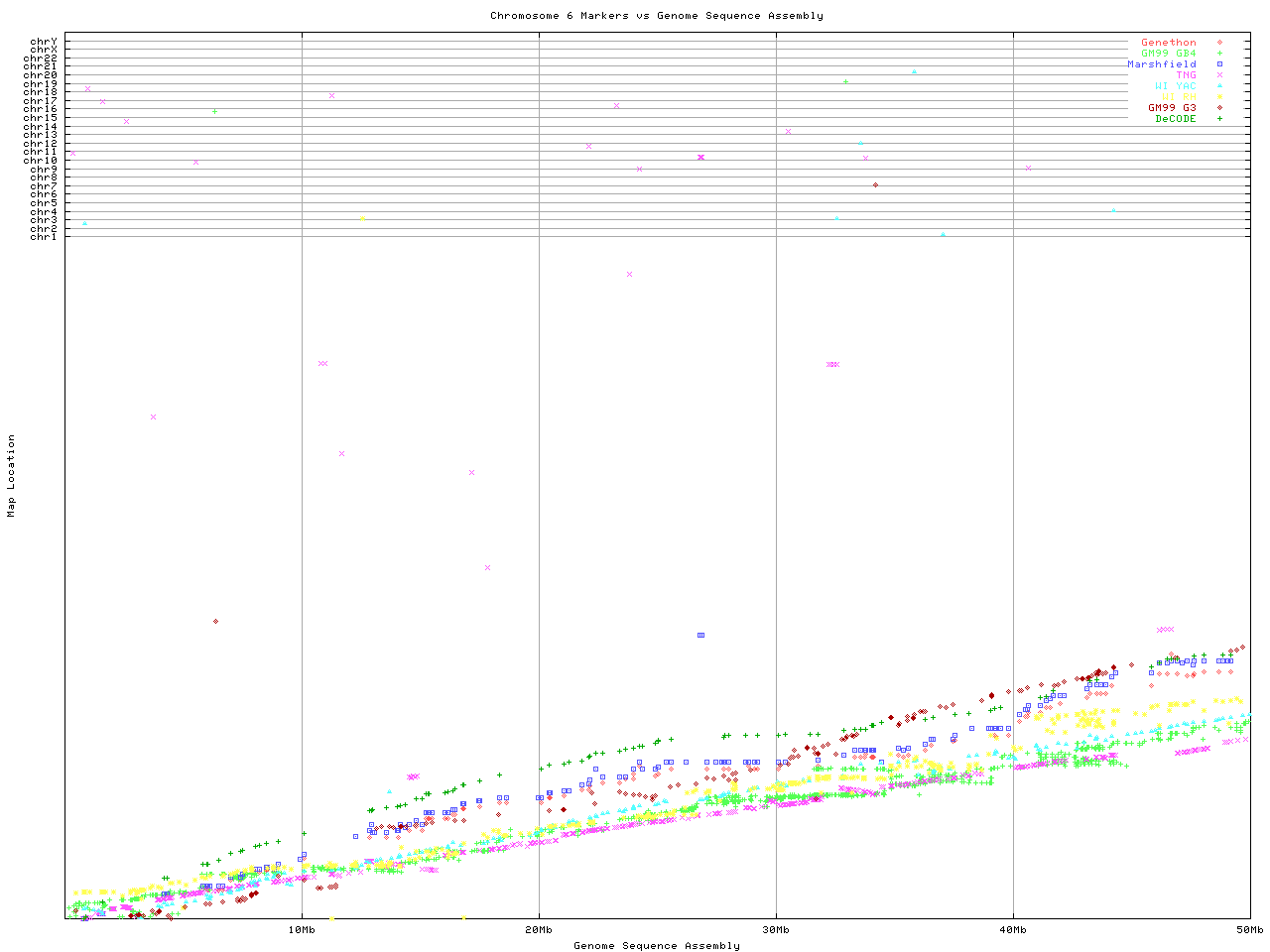Click the Map Location vertical axis title
Screen dimensions: 1270x952
(x=12, y=476)
